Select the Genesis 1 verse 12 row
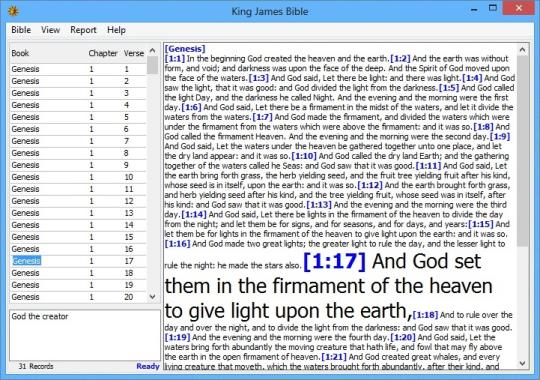 (78, 201)
